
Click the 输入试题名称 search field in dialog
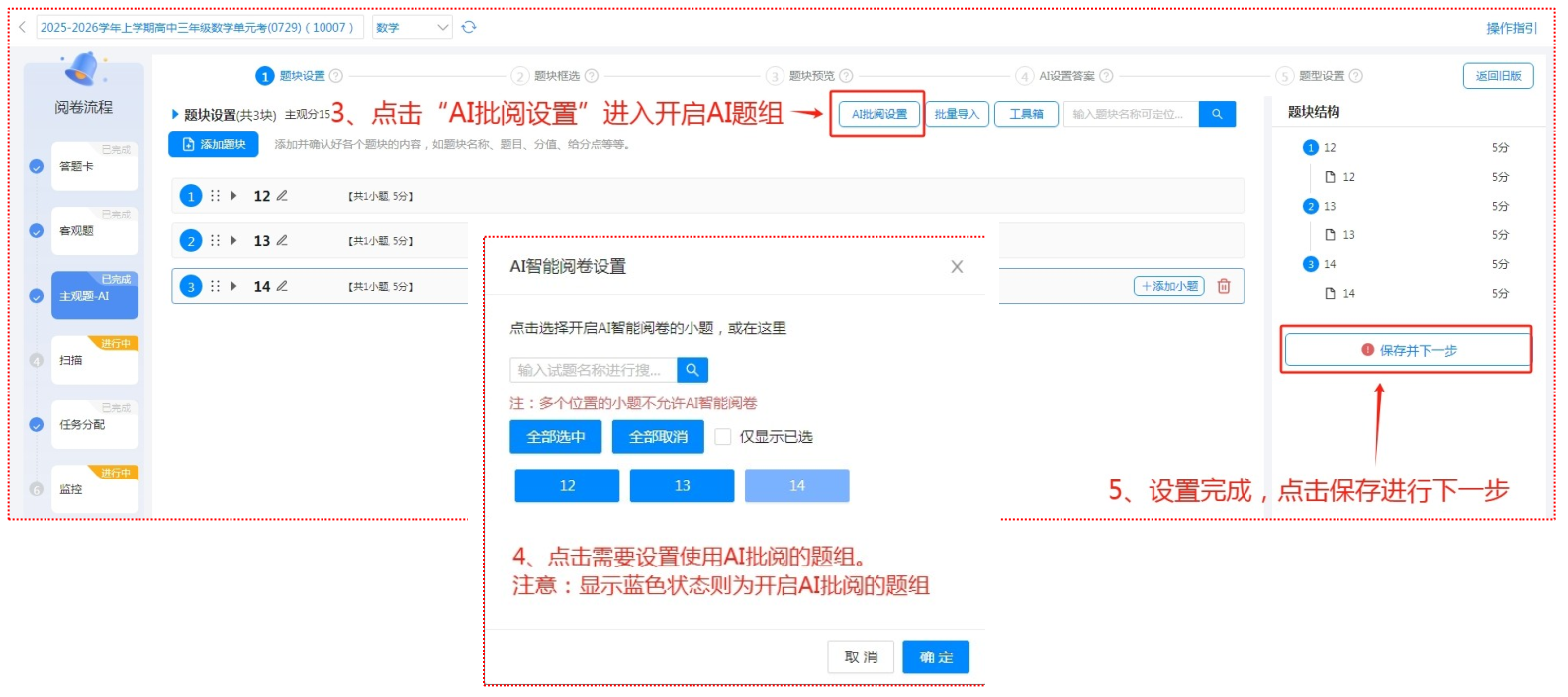(594, 370)
